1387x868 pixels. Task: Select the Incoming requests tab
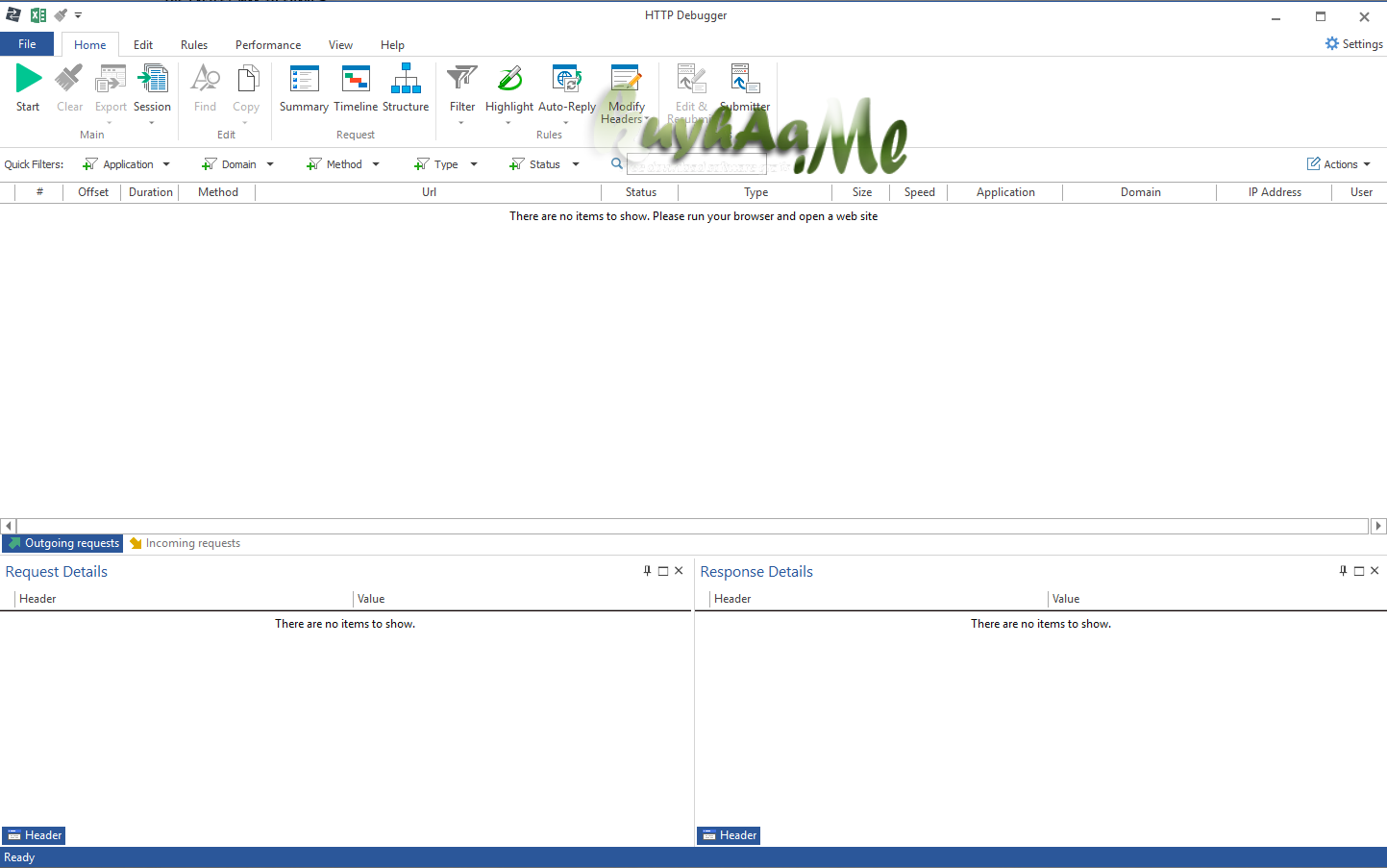[x=185, y=543]
